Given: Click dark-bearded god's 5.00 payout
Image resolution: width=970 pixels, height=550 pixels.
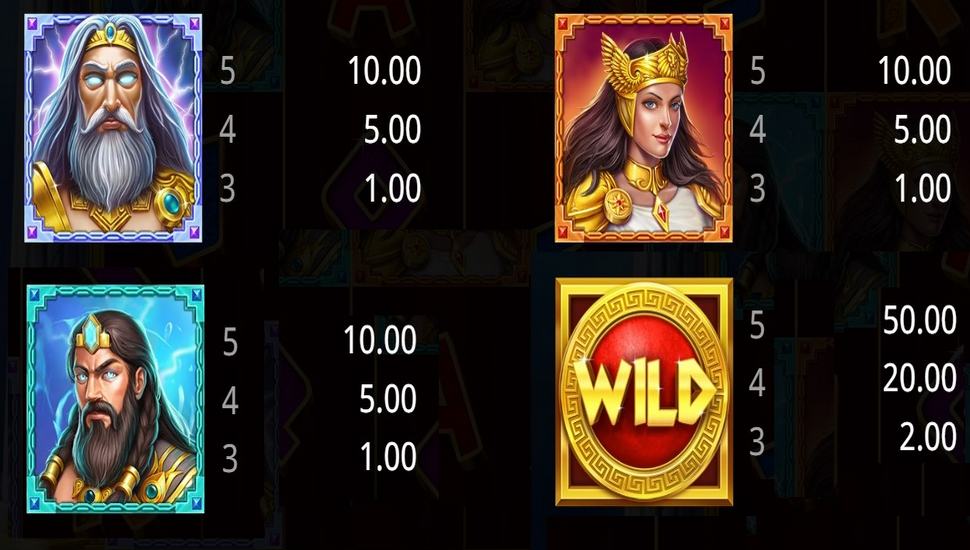Looking at the screenshot, I should click(x=388, y=399).
